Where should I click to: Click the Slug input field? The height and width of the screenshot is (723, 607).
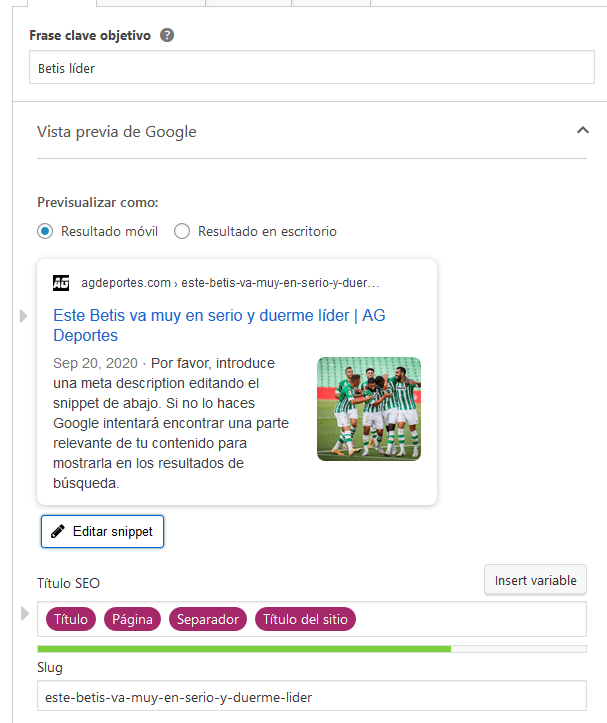click(x=312, y=696)
